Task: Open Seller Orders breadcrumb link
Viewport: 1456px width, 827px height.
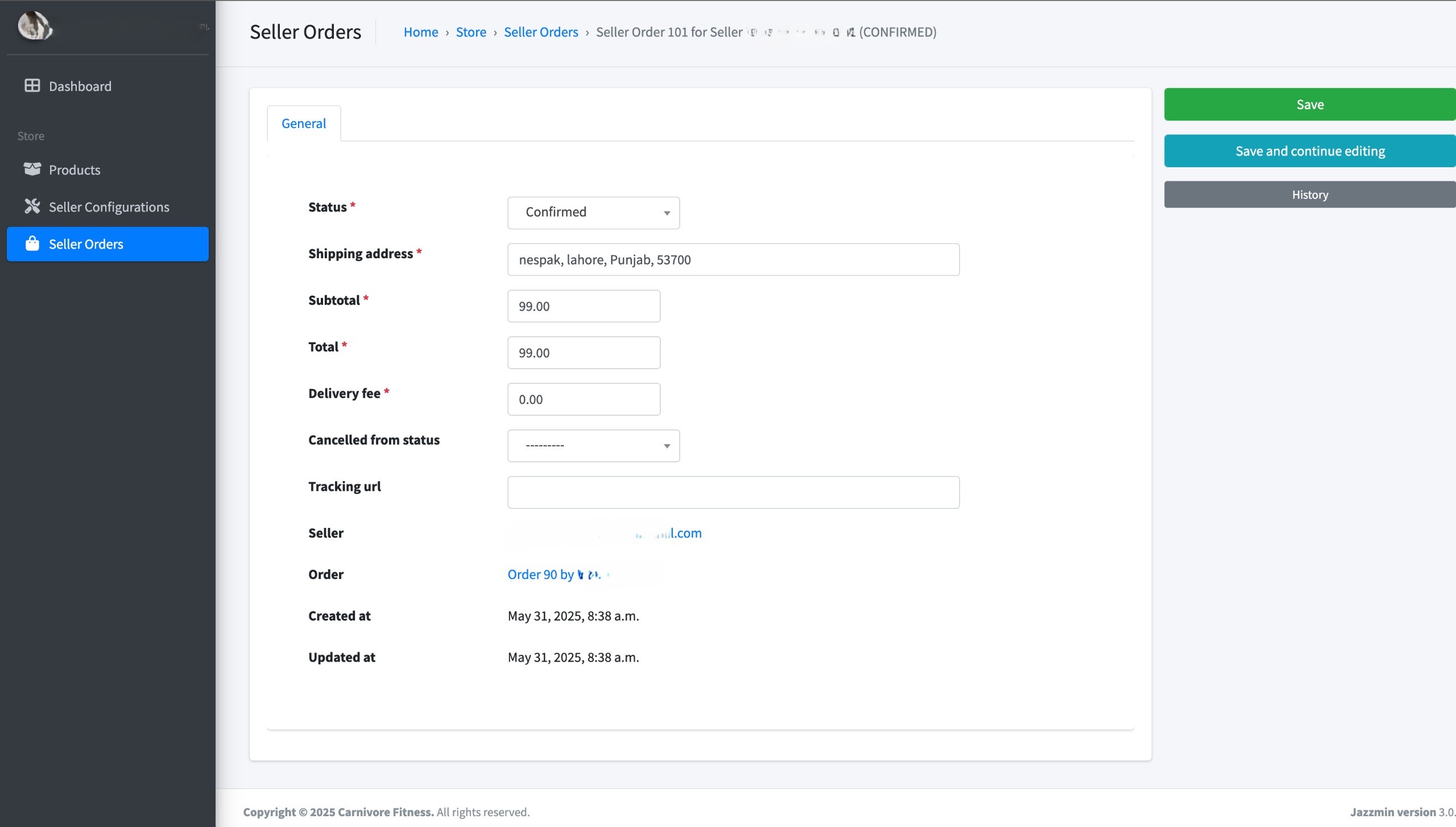Action: click(540, 32)
